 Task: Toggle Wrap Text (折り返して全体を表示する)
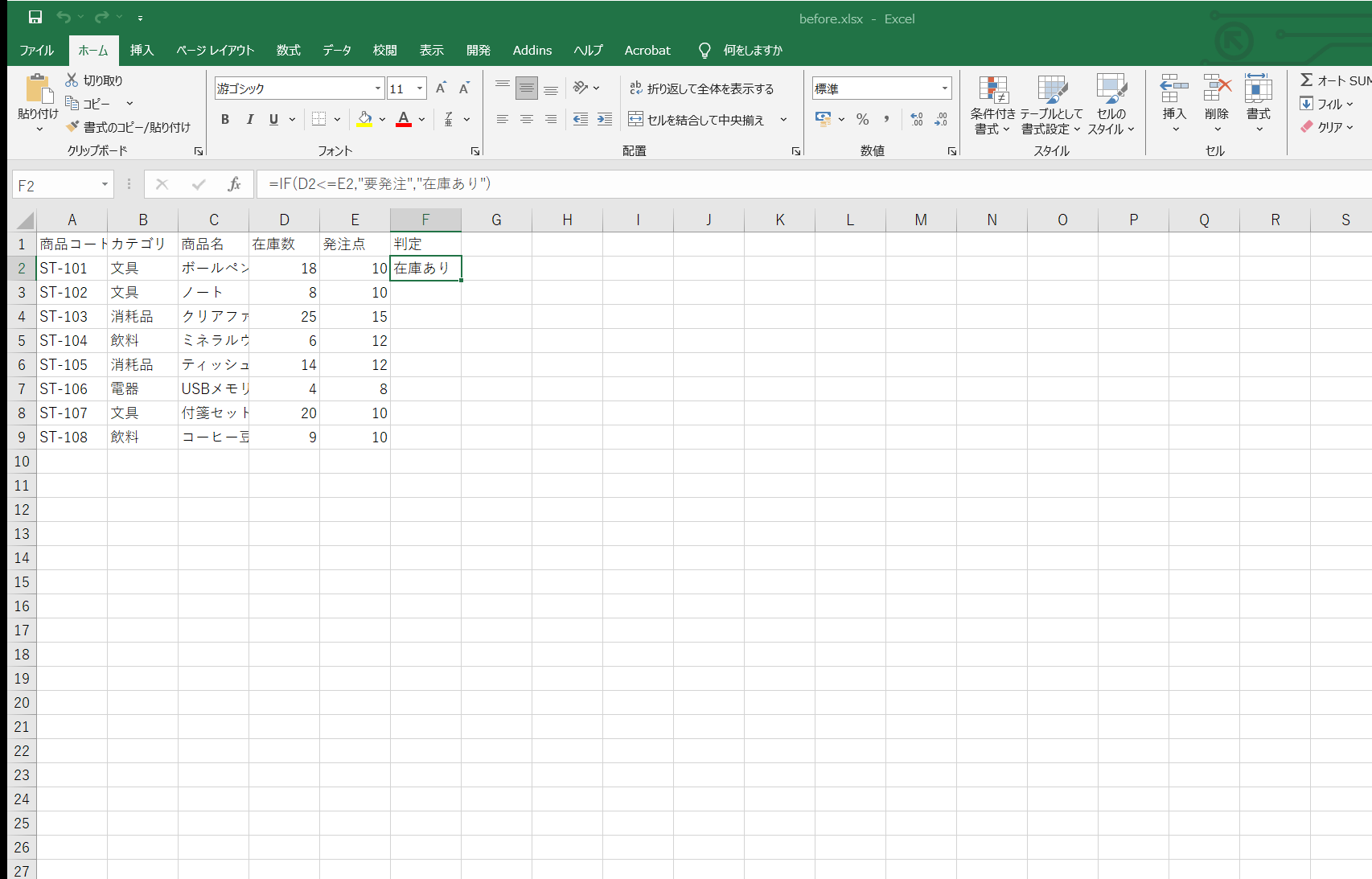tap(701, 88)
